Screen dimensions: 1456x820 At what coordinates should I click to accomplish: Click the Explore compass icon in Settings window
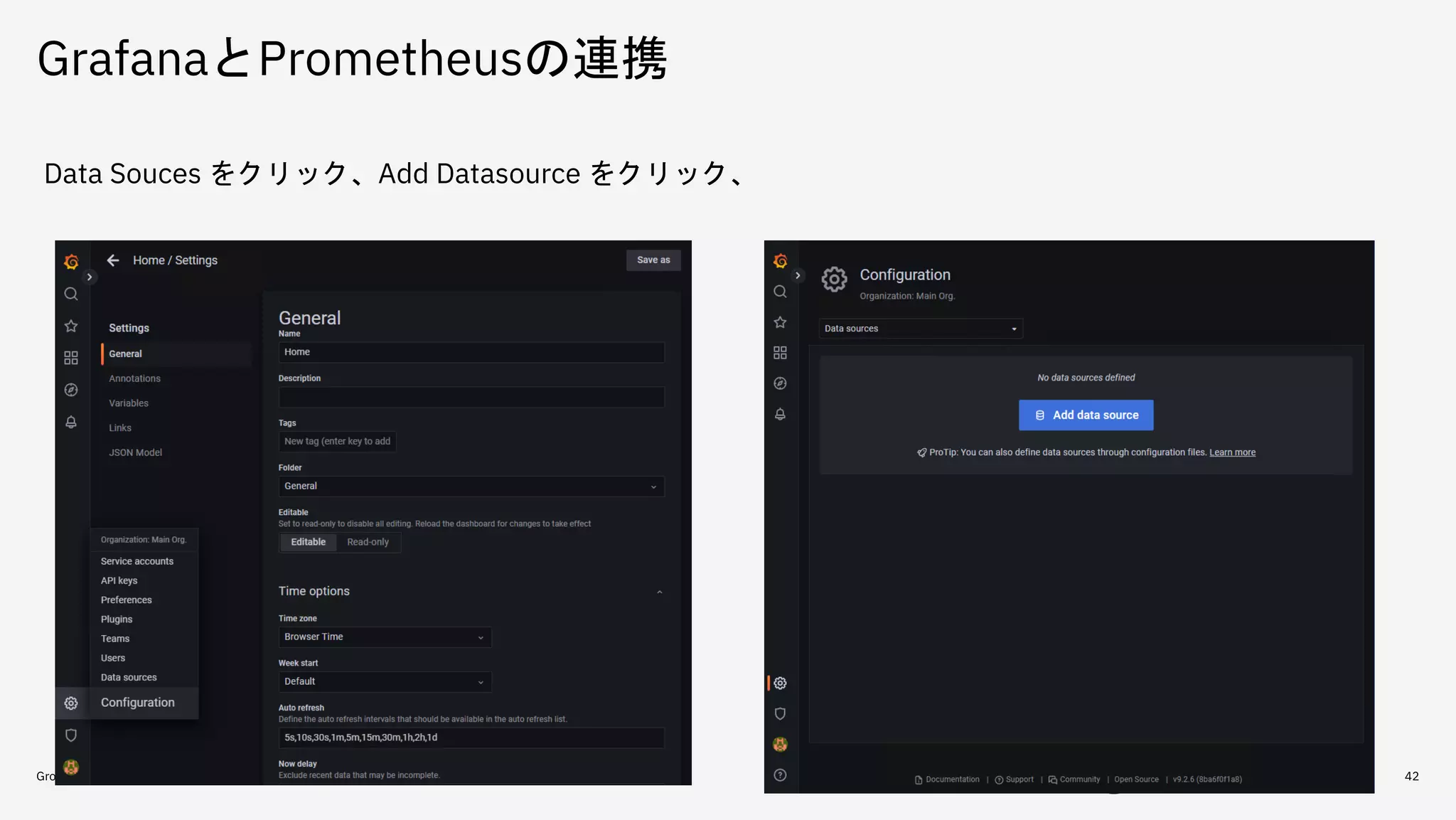coord(71,390)
